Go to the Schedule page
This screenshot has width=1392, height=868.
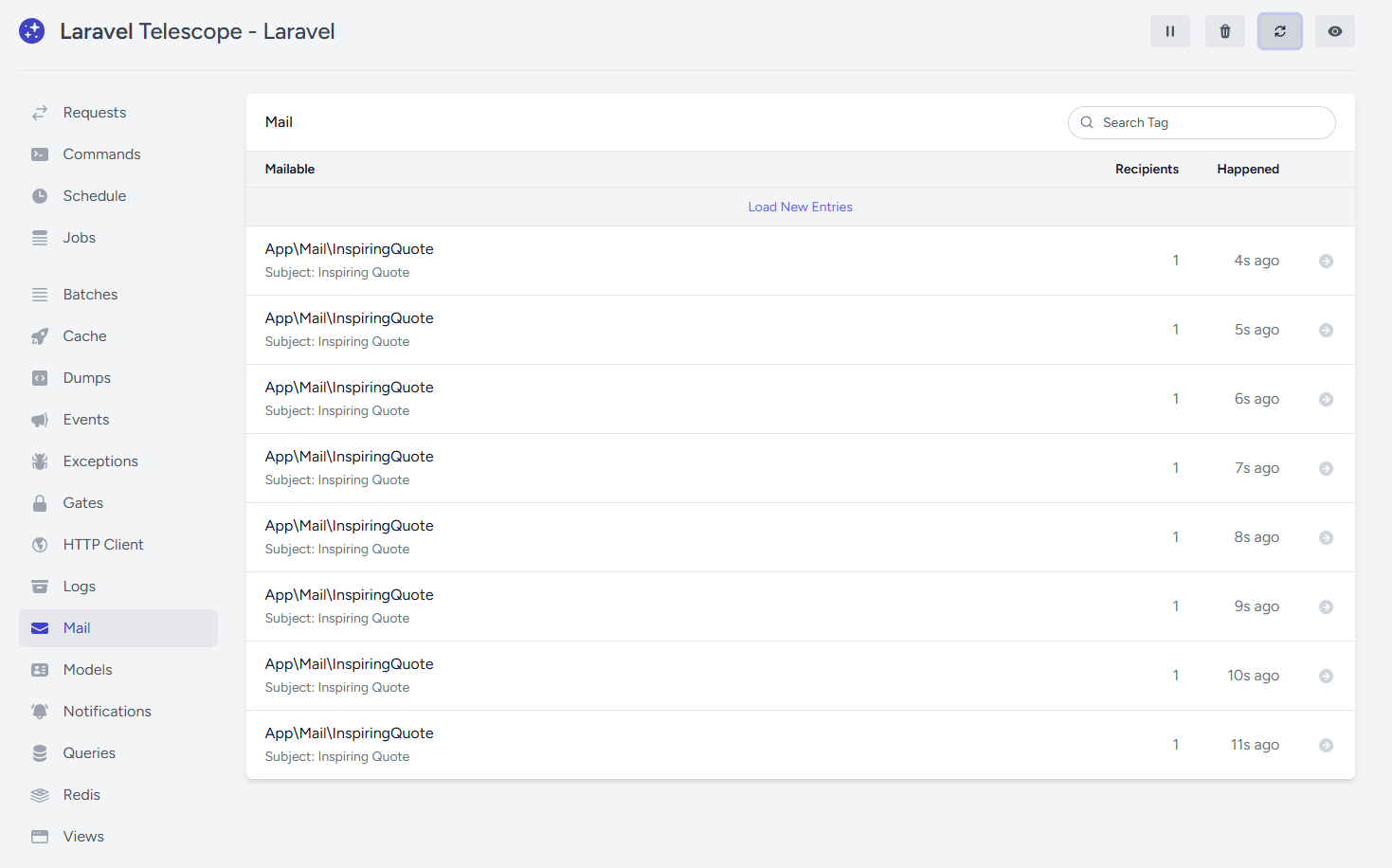(94, 196)
